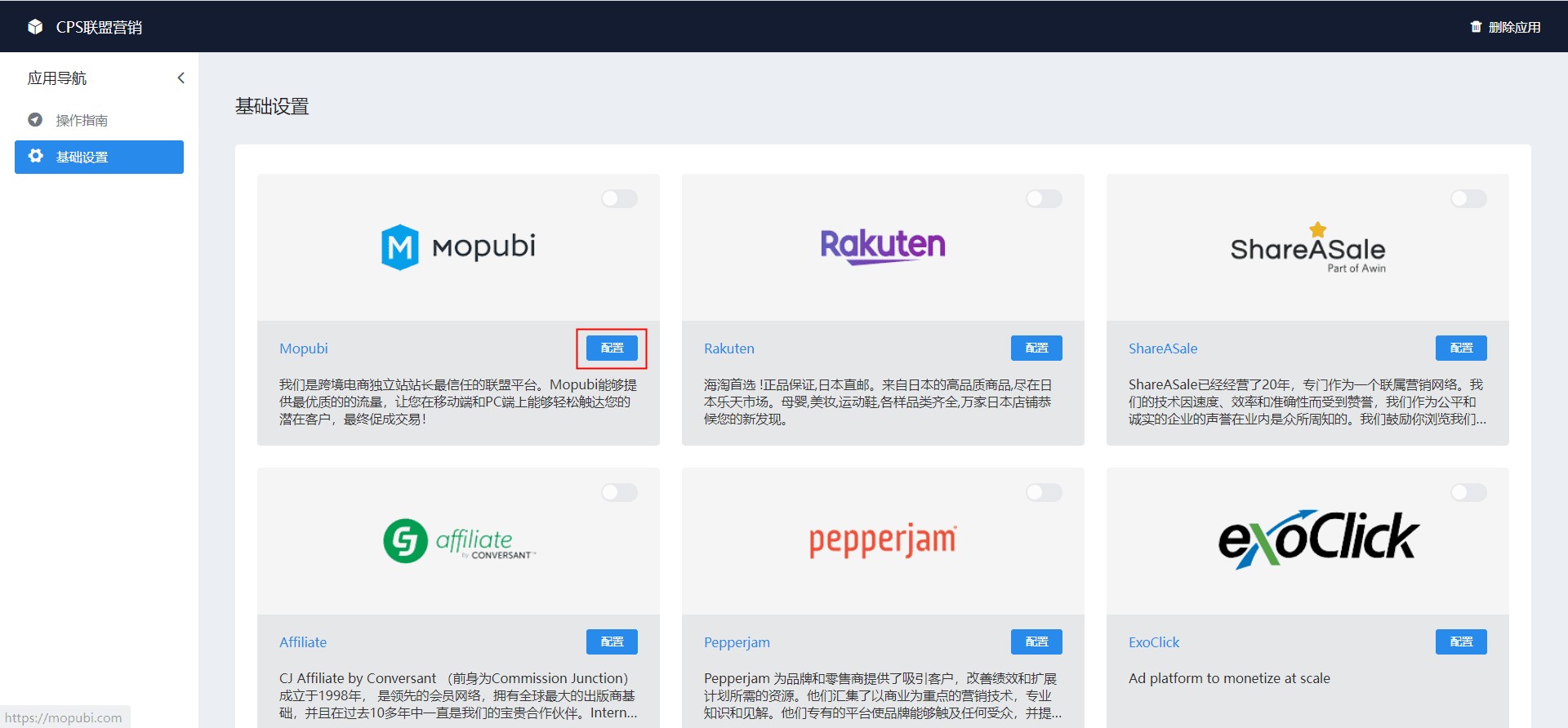Click the Mopubi logo image
The image size is (1568, 728).
point(458,247)
